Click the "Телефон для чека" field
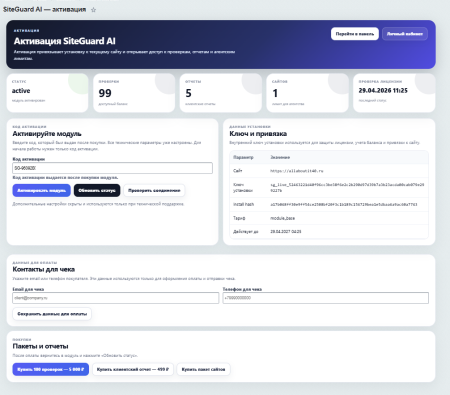This screenshot has height=395, width=450. pyautogui.click(x=326, y=298)
